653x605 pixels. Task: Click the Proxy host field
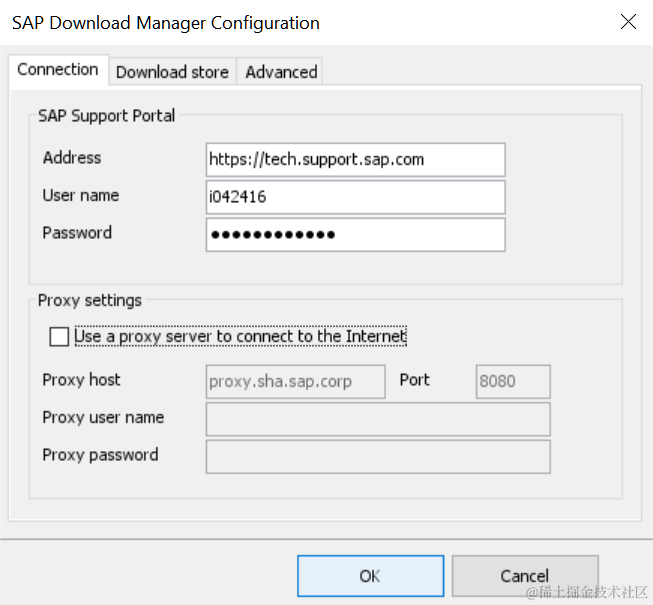coord(295,381)
